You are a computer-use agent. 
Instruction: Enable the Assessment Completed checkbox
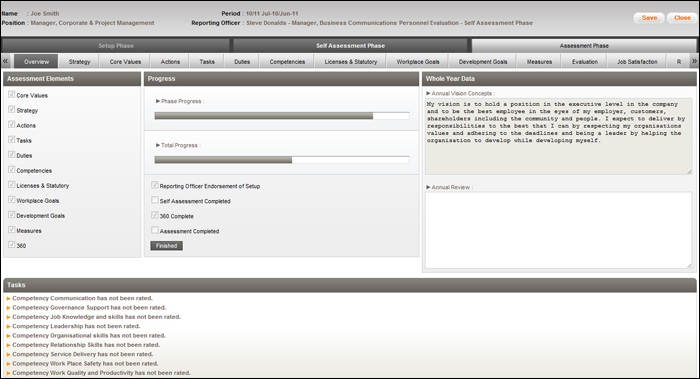pos(155,230)
